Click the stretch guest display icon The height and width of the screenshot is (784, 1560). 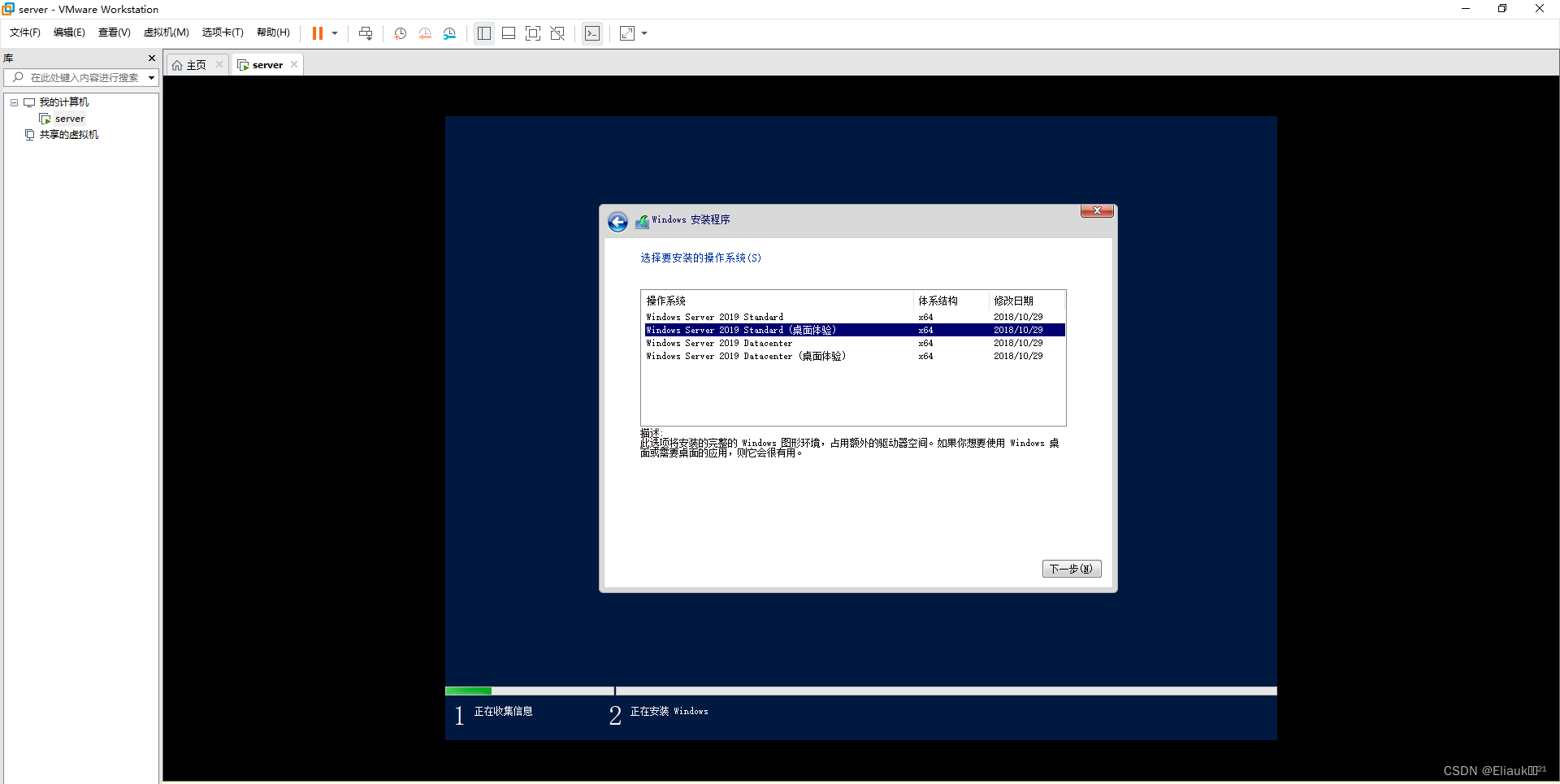tap(627, 33)
